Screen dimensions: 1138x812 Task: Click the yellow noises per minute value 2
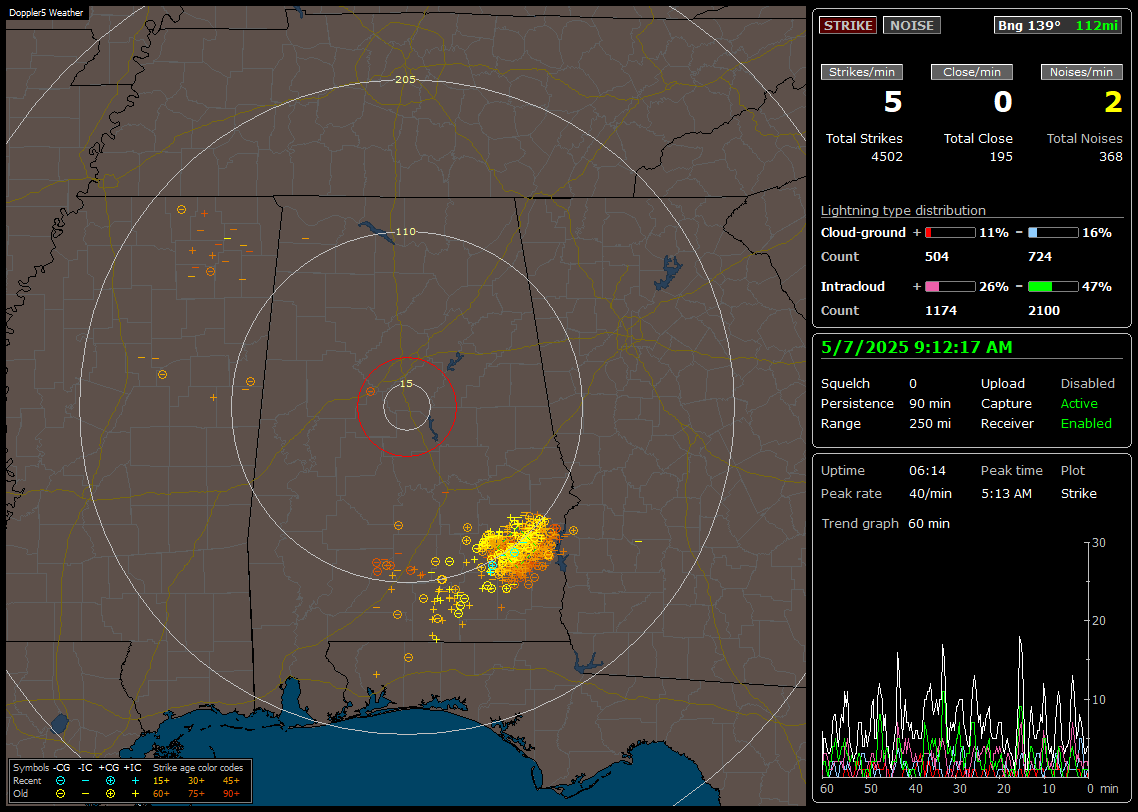point(1113,102)
